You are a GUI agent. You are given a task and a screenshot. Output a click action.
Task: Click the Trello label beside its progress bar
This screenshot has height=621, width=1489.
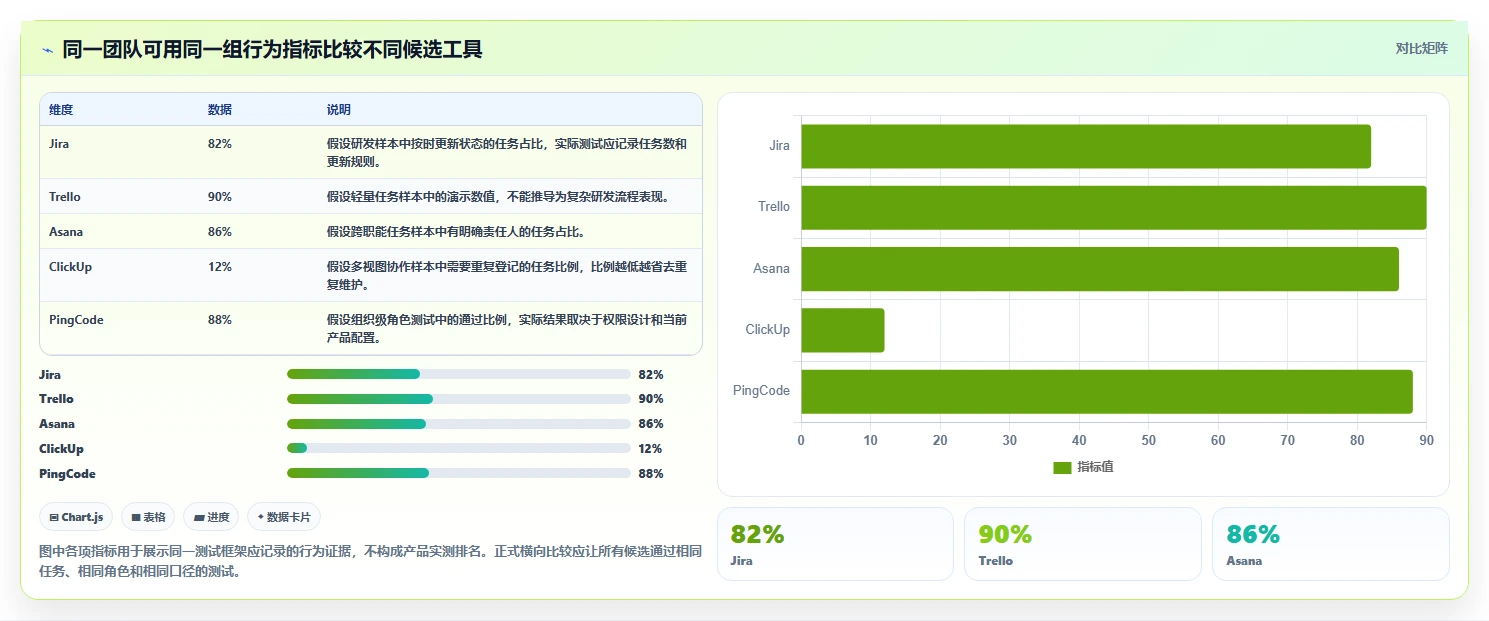point(56,399)
